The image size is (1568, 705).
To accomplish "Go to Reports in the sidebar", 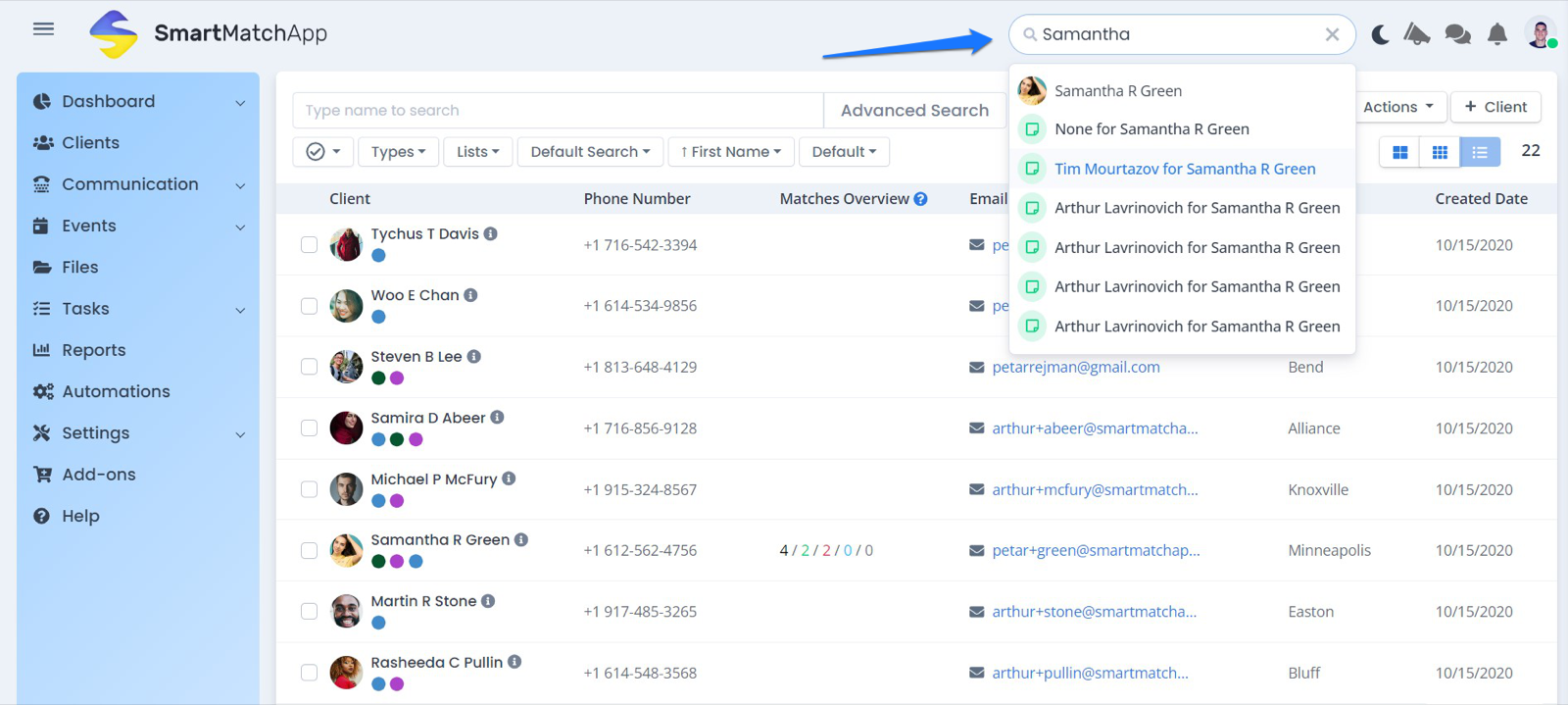I will tap(93, 350).
